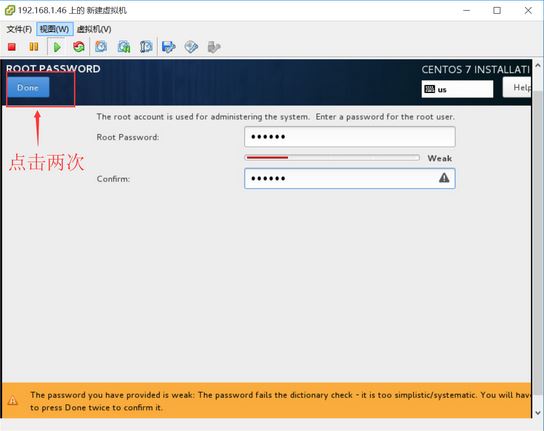This screenshot has width=545, height=431.
Task: Revert to snapshot icon in toolbar
Action: (124, 47)
